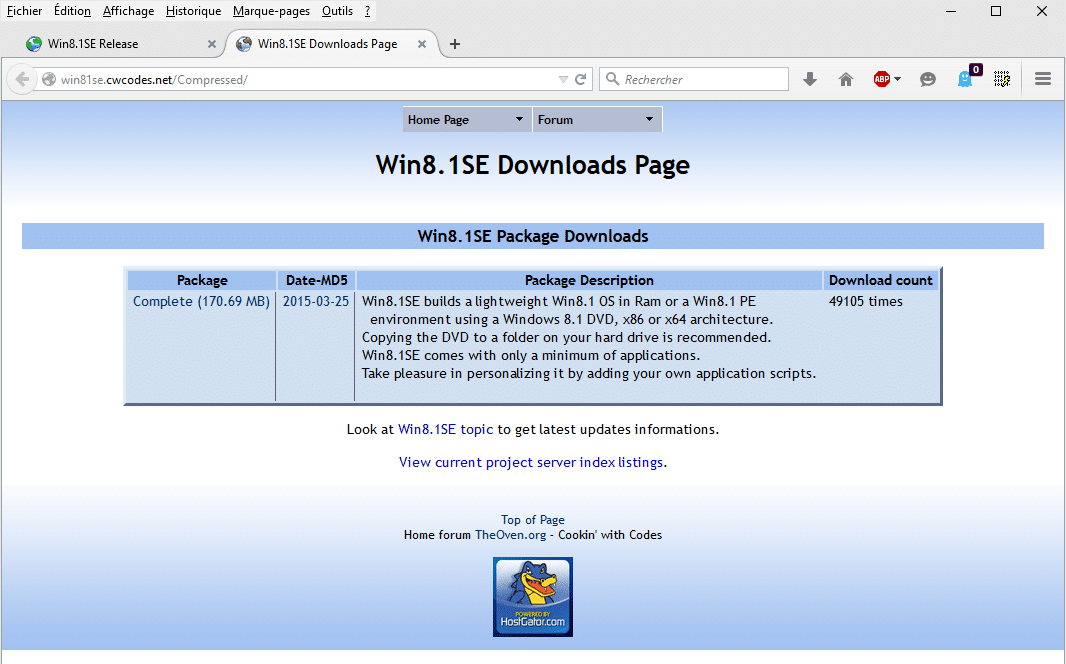View current project server index listings link

coord(531,462)
